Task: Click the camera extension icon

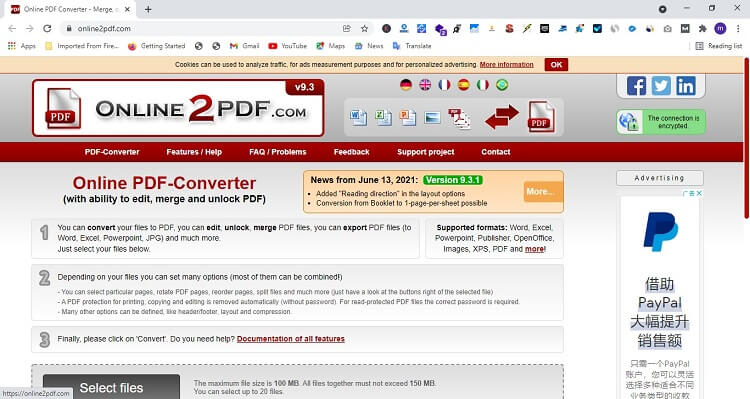Action: 667,29
